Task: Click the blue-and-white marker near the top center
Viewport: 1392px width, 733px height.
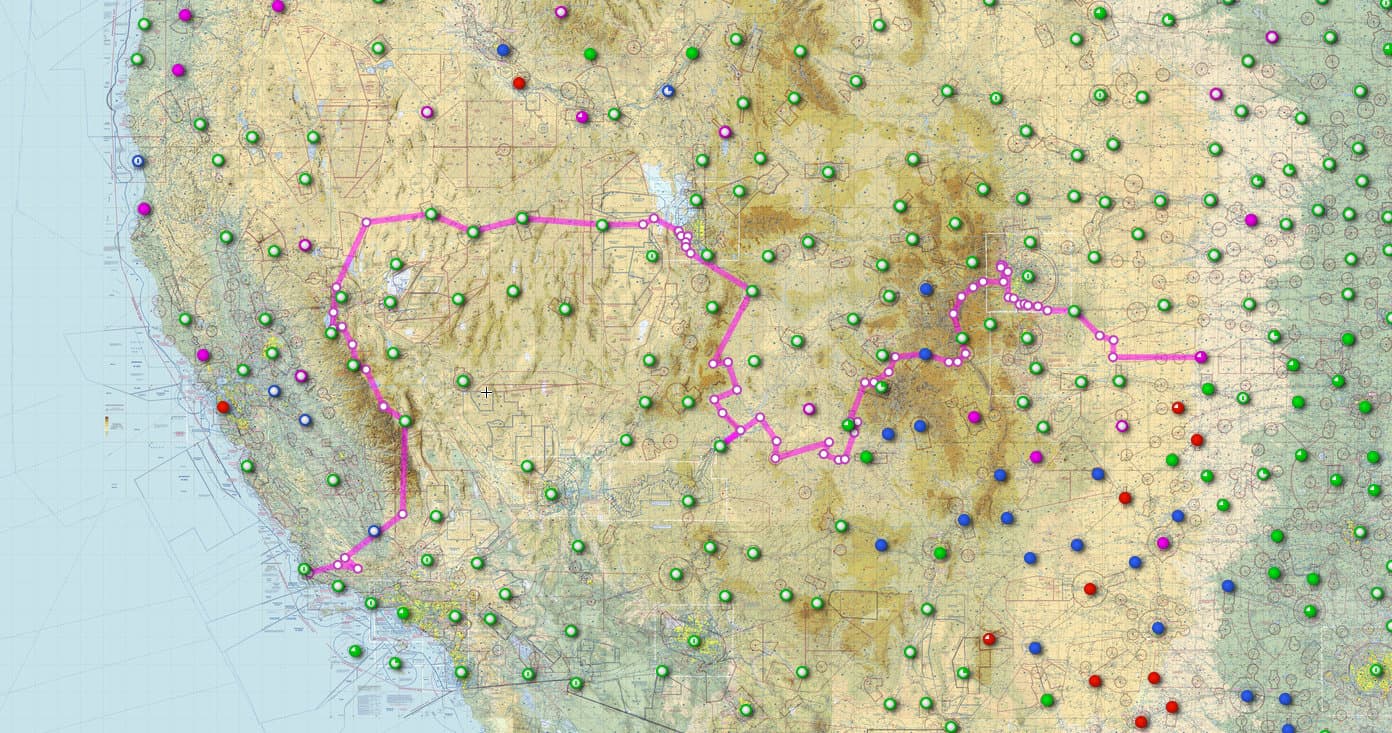Action: [x=668, y=90]
